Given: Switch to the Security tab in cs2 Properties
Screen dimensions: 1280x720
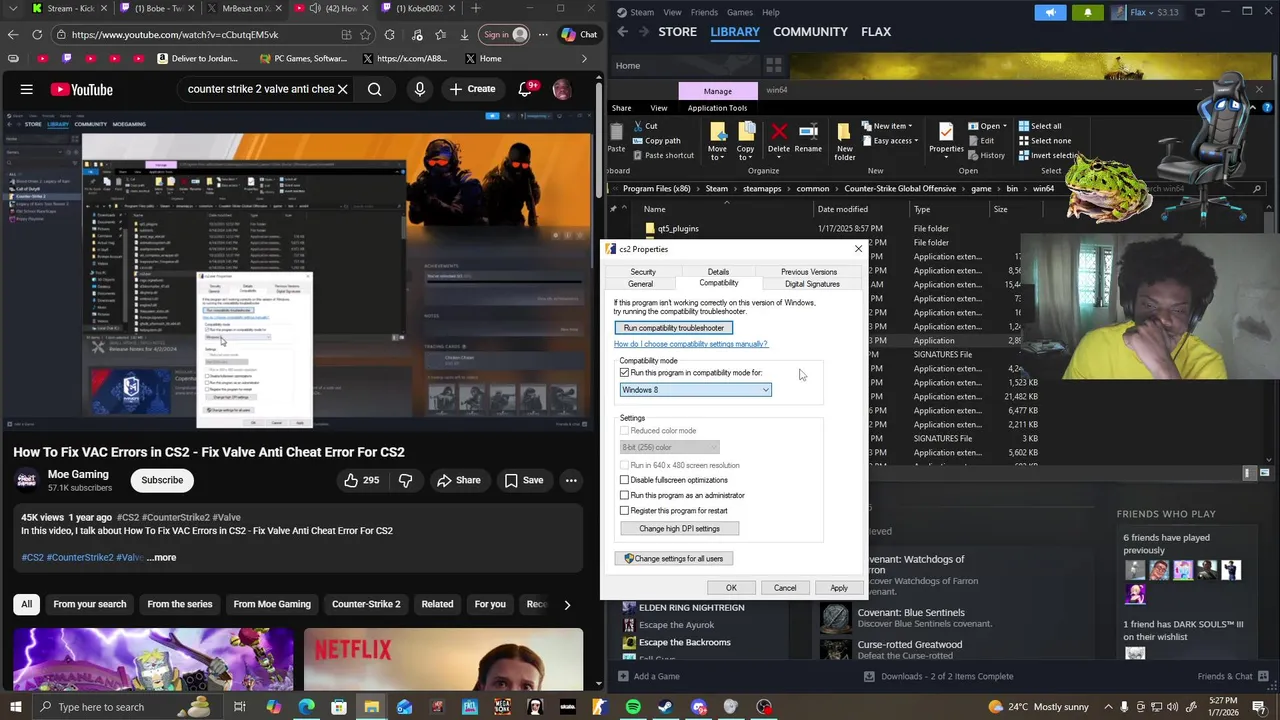Looking at the screenshot, I should pyautogui.click(x=643, y=272).
